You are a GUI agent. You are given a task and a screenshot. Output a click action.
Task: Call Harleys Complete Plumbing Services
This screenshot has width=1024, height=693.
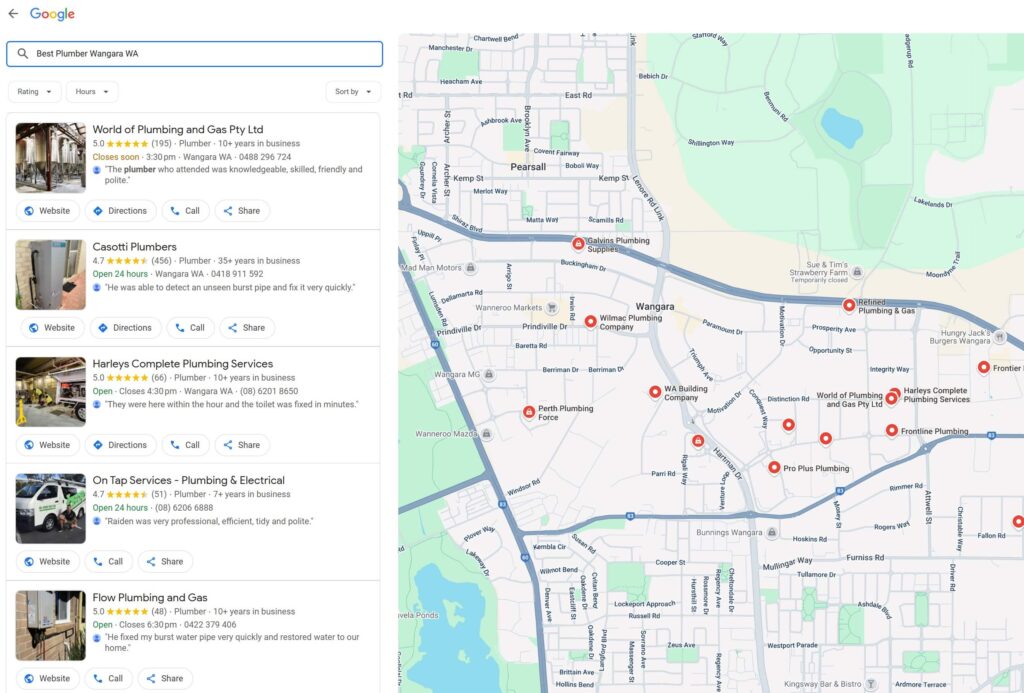click(184, 445)
